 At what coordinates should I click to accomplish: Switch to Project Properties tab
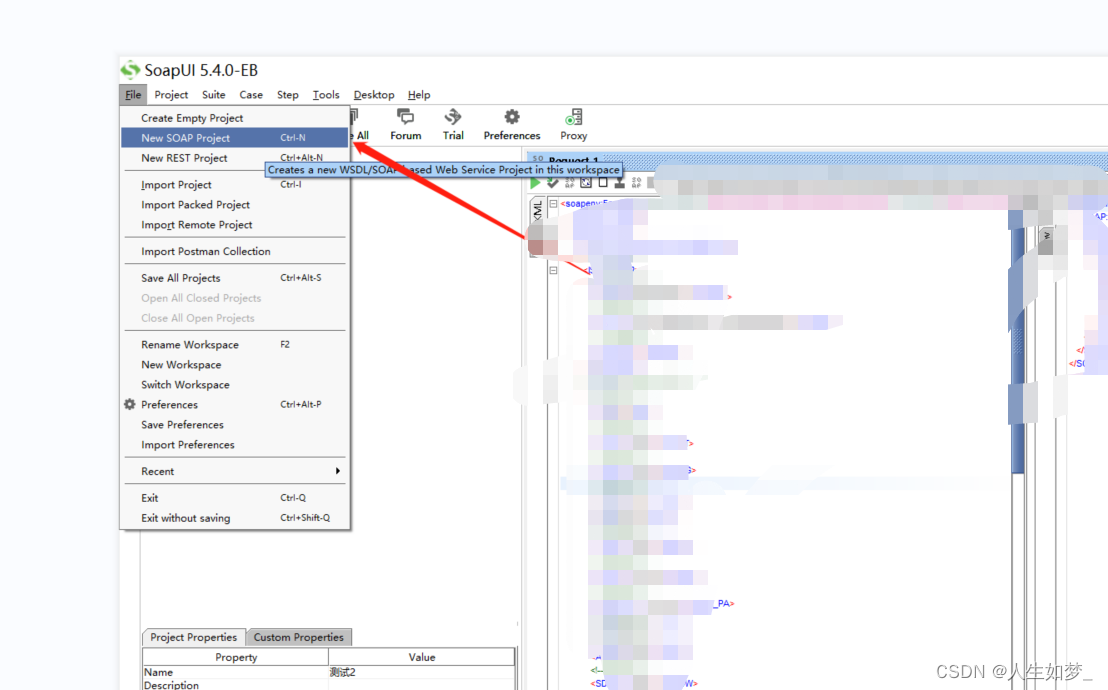(x=194, y=637)
